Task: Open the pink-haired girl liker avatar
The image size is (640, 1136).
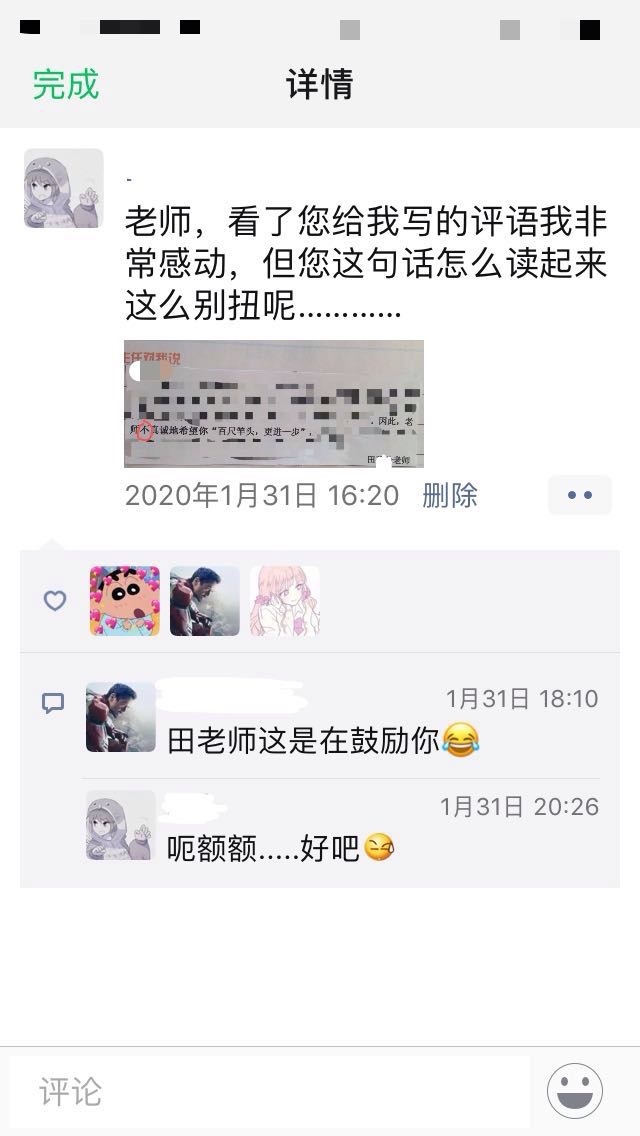Action: pos(285,601)
